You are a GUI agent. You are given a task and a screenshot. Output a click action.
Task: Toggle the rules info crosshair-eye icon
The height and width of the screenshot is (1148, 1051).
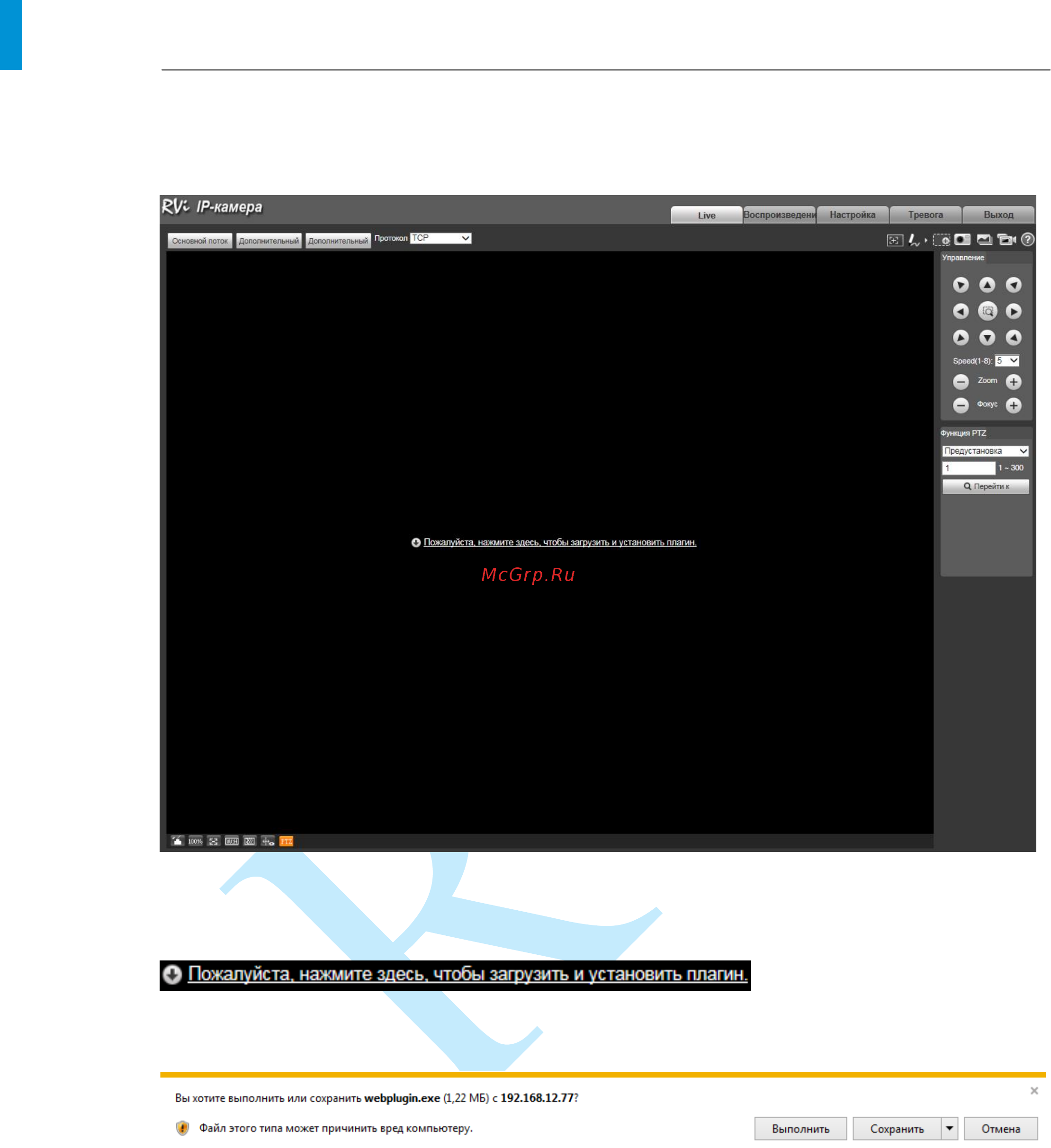pyautogui.click(x=268, y=841)
